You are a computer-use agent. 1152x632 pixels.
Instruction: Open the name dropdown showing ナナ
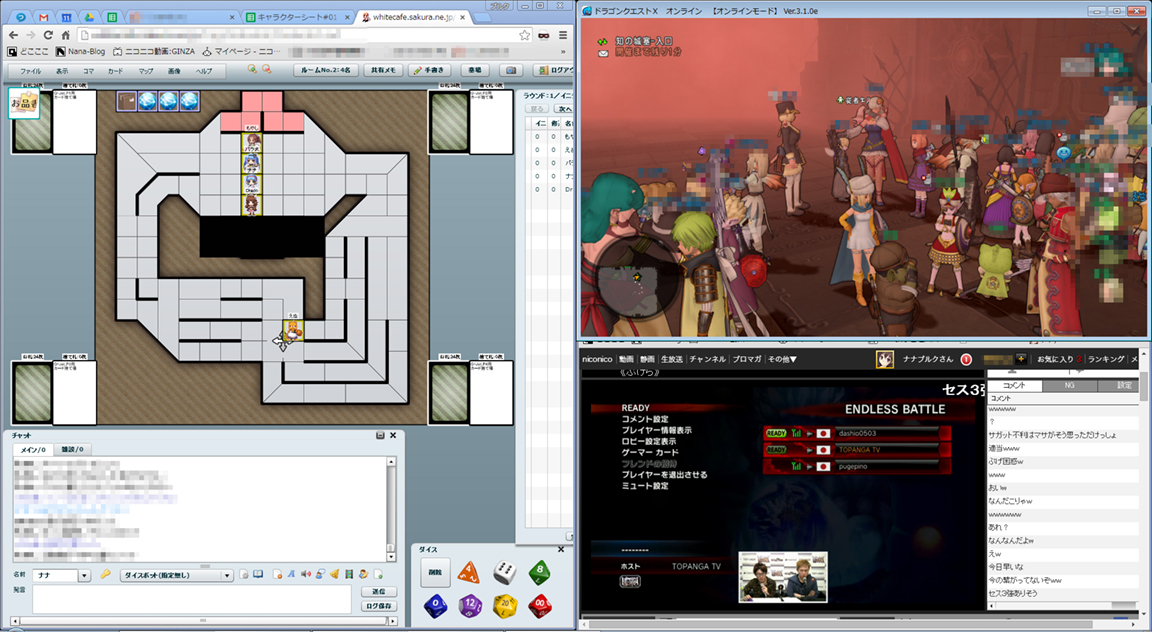pos(84,575)
